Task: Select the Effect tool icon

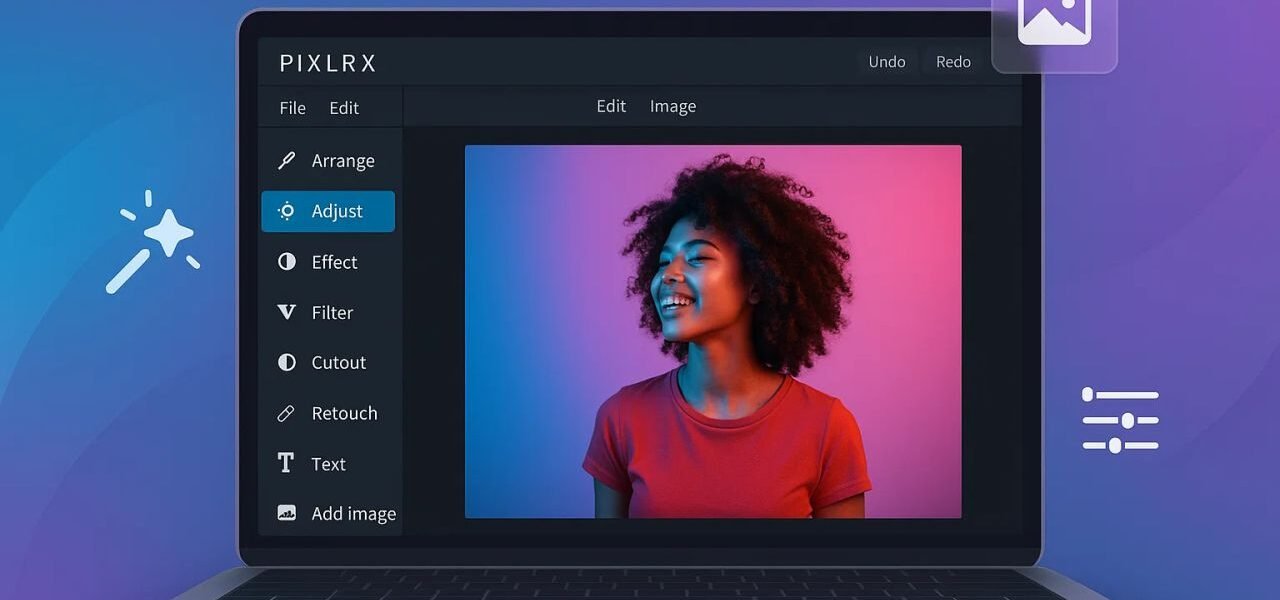Action: pos(287,261)
